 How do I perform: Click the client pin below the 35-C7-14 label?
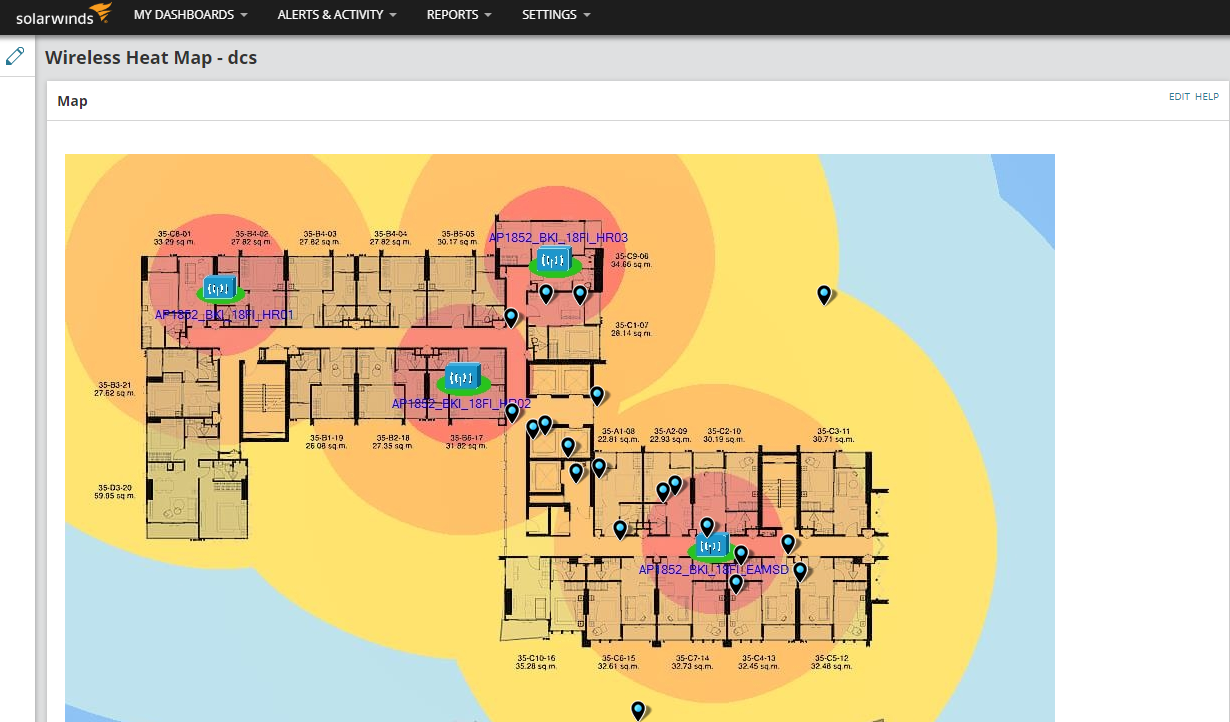638,710
